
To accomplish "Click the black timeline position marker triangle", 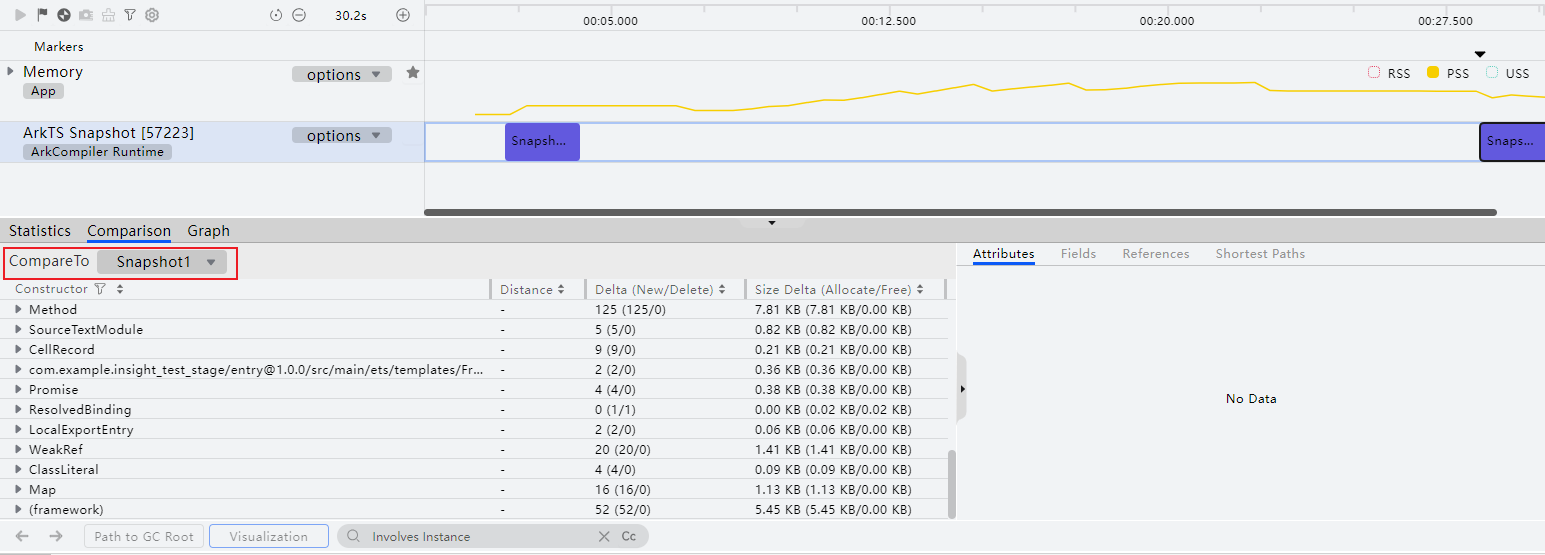I will click(x=1481, y=54).
